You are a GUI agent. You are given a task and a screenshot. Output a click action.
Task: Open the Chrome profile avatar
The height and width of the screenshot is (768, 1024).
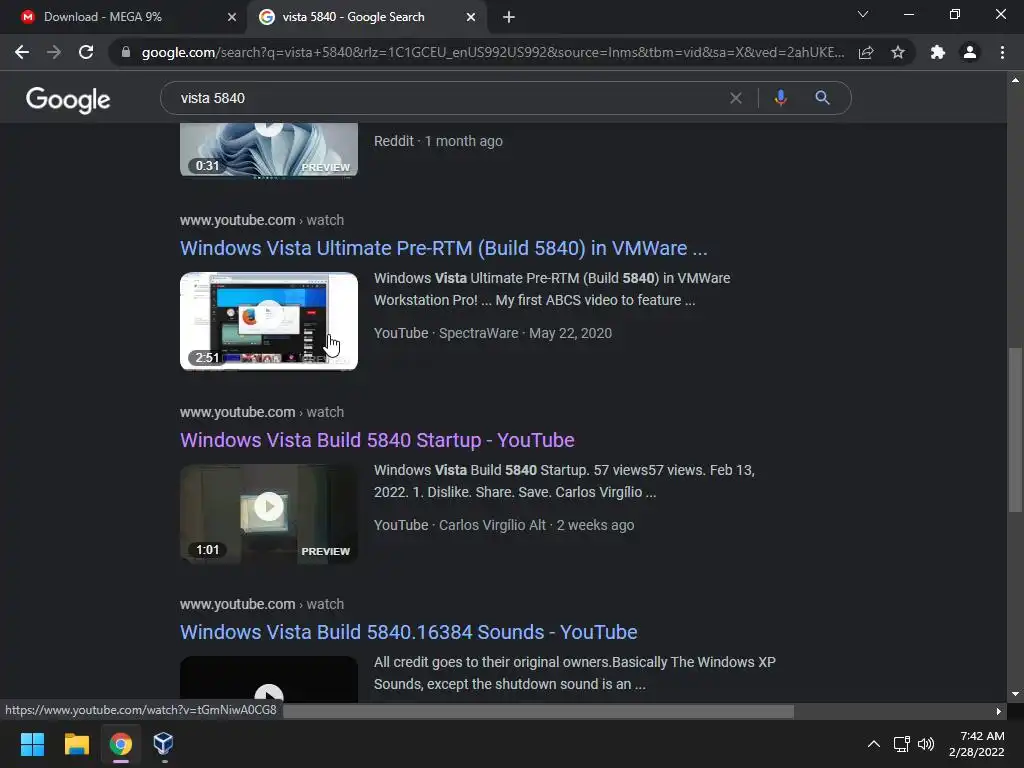970,52
